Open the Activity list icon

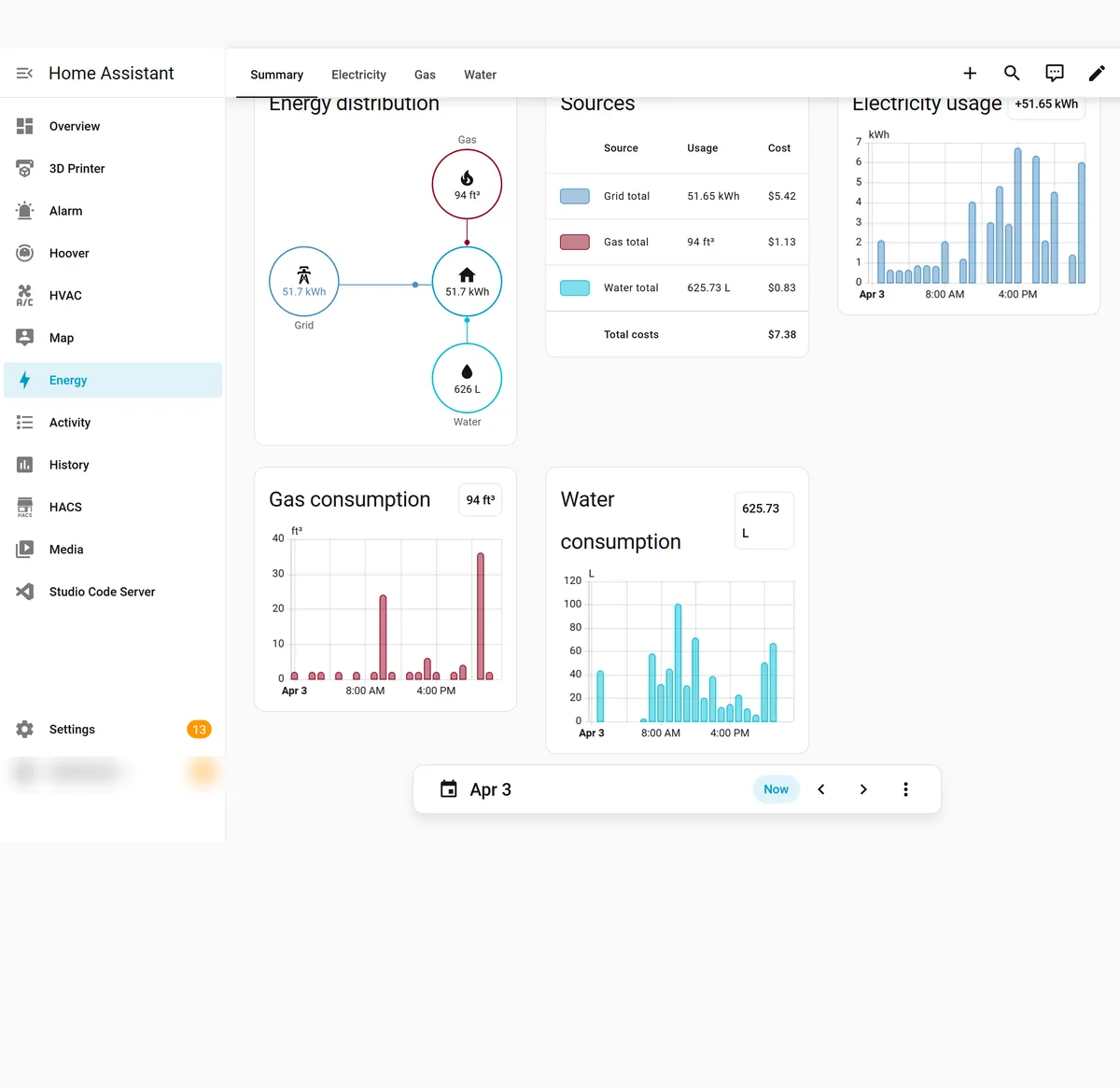click(x=25, y=423)
